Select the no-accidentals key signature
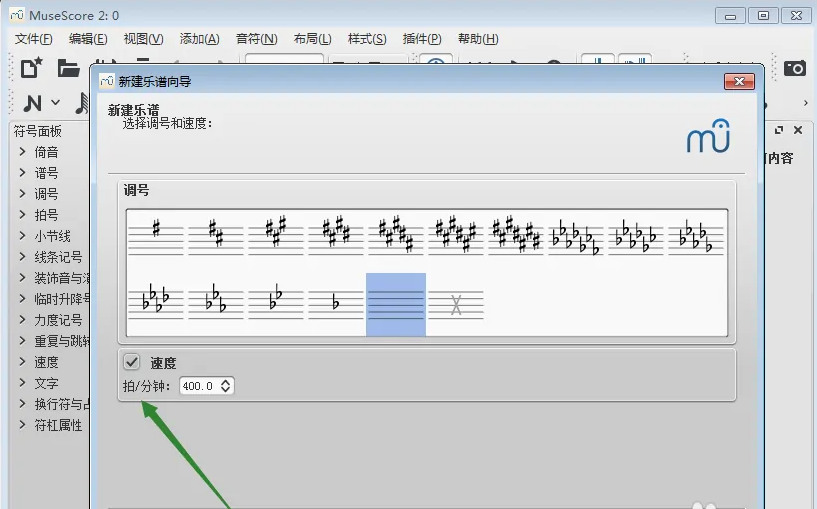The width and height of the screenshot is (817, 509). click(396, 304)
